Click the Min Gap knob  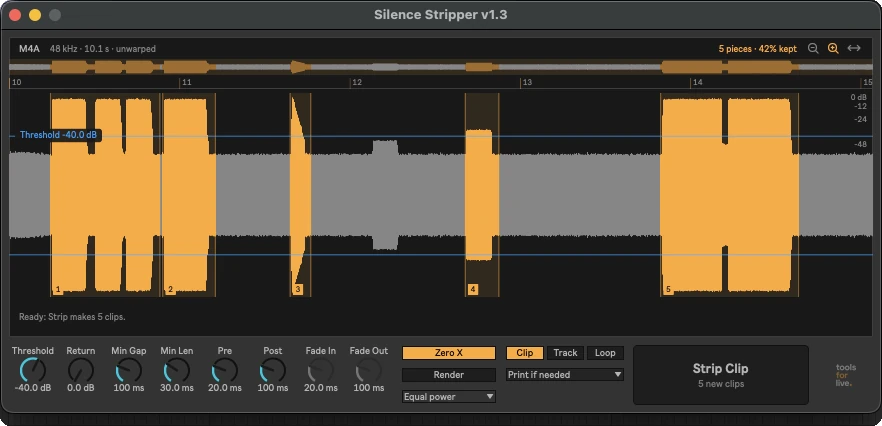coord(129,370)
